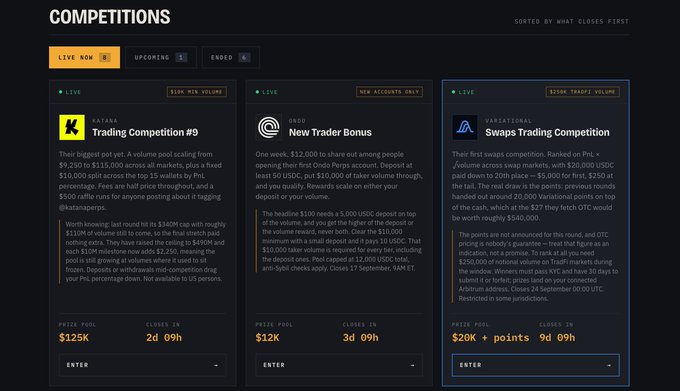The height and width of the screenshot is (391, 680).
Task: Click the 2d 09h closing countdown
Action: 164,337
